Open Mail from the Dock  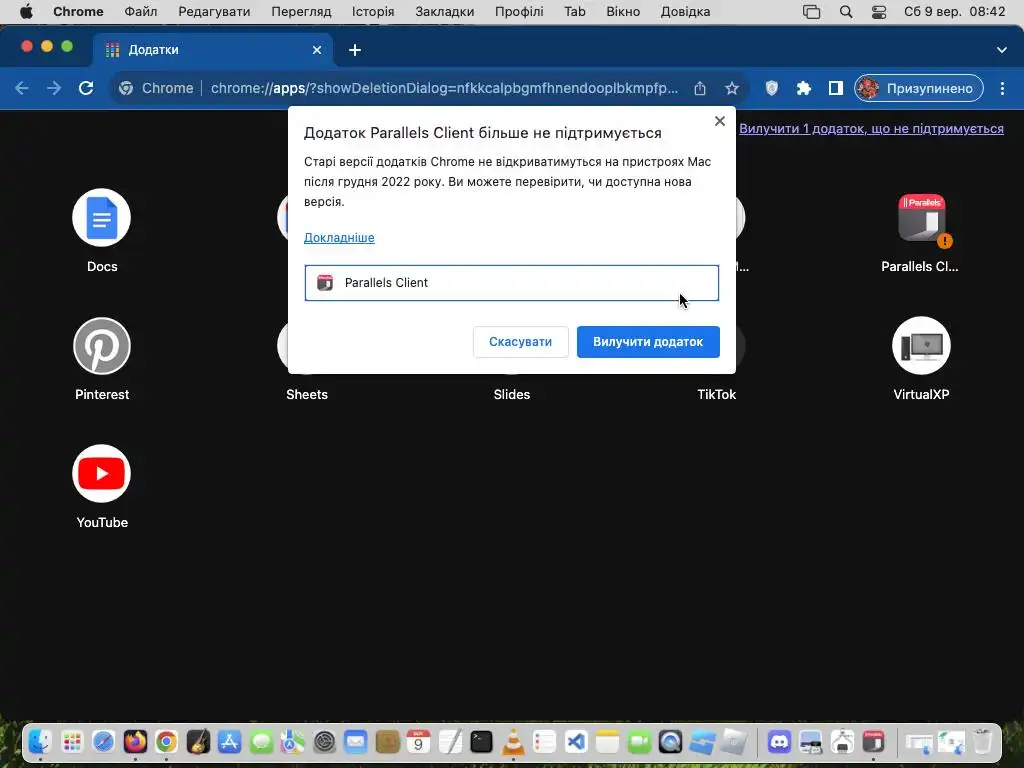355,742
